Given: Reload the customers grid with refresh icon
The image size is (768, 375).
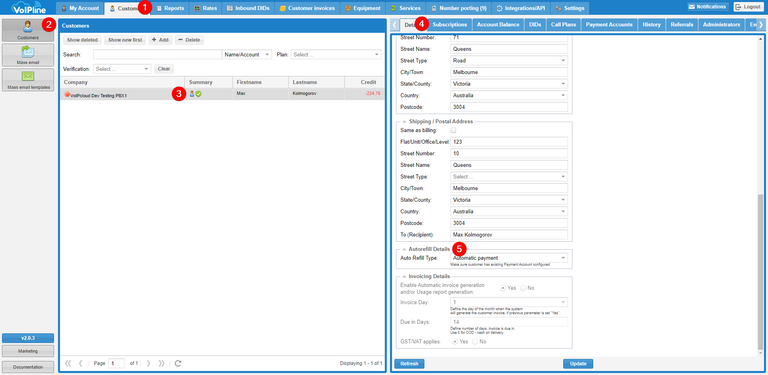Looking at the screenshot, I should [x=178, y=363].
